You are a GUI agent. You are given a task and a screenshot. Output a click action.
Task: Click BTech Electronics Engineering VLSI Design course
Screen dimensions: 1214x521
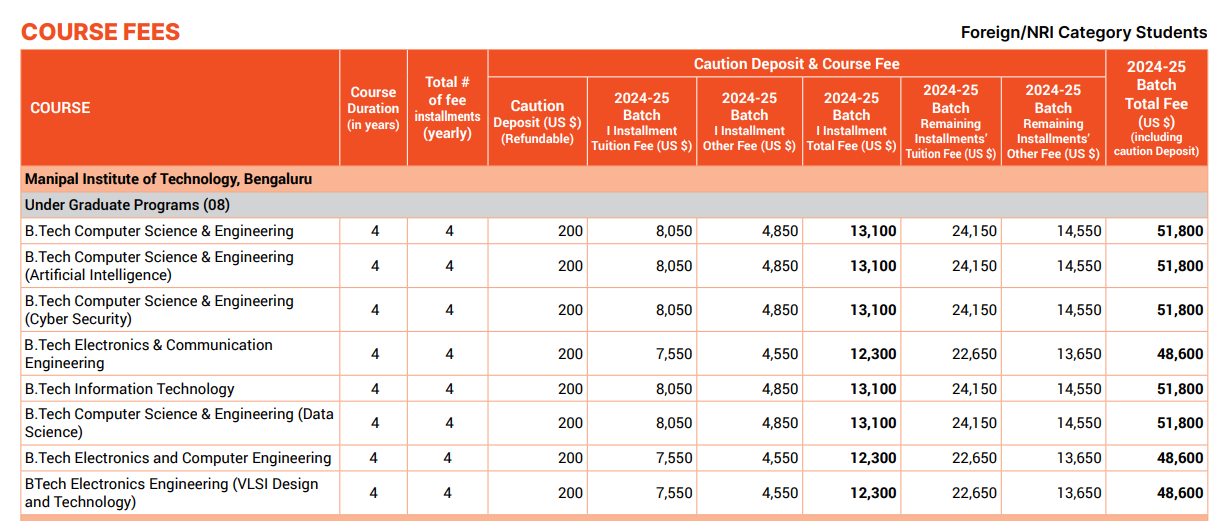[172, 493]
